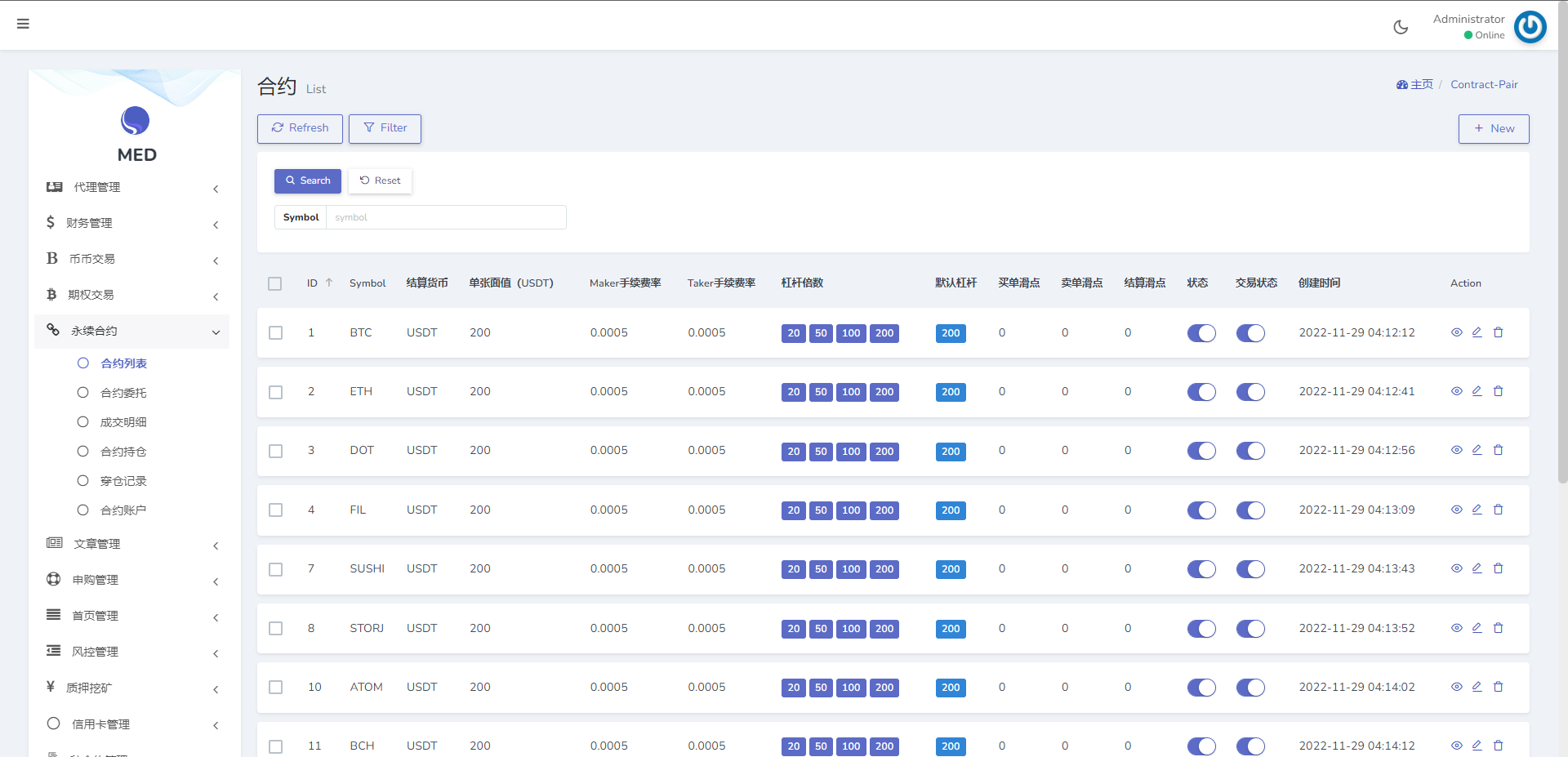Click the New button to add contract
This screenshot has width=1568, height=757.
tap(1493, 128)
